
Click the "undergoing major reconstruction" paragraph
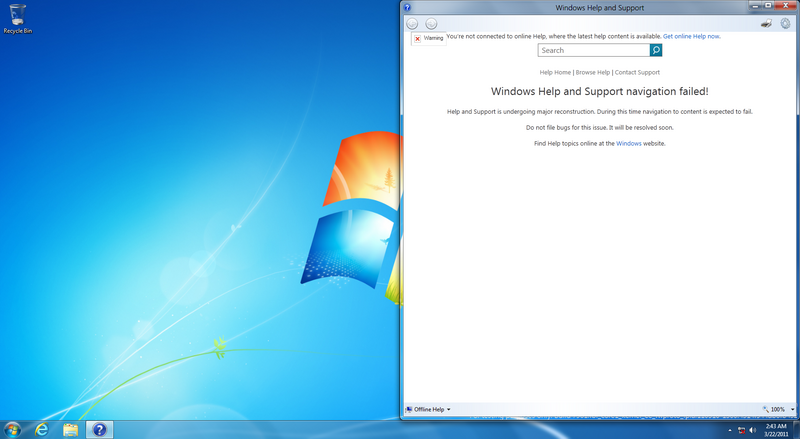pyautogui.click(x=599, y=111)
